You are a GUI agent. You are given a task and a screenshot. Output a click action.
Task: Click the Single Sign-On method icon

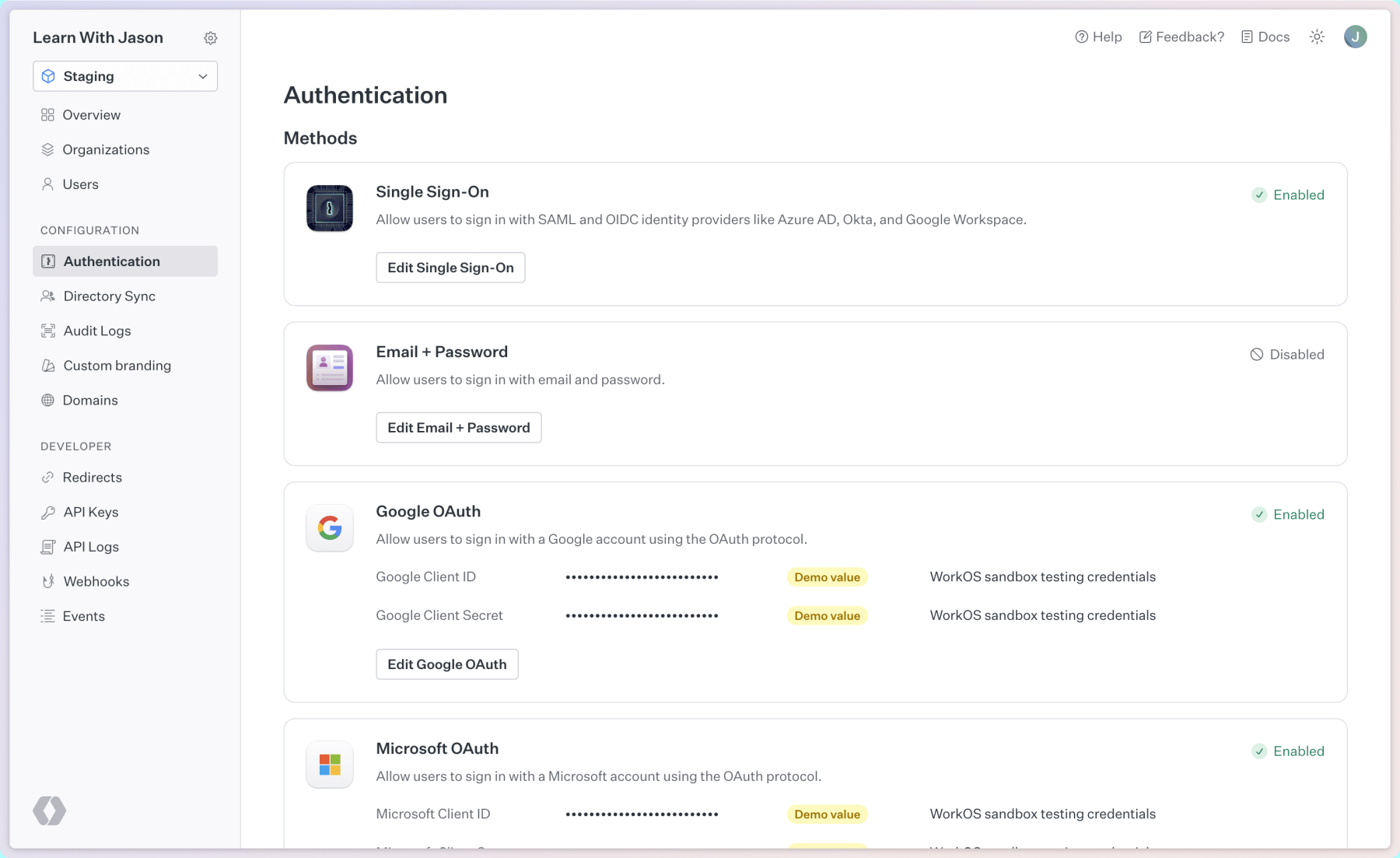pyautogui.click(x=330, y=208)
